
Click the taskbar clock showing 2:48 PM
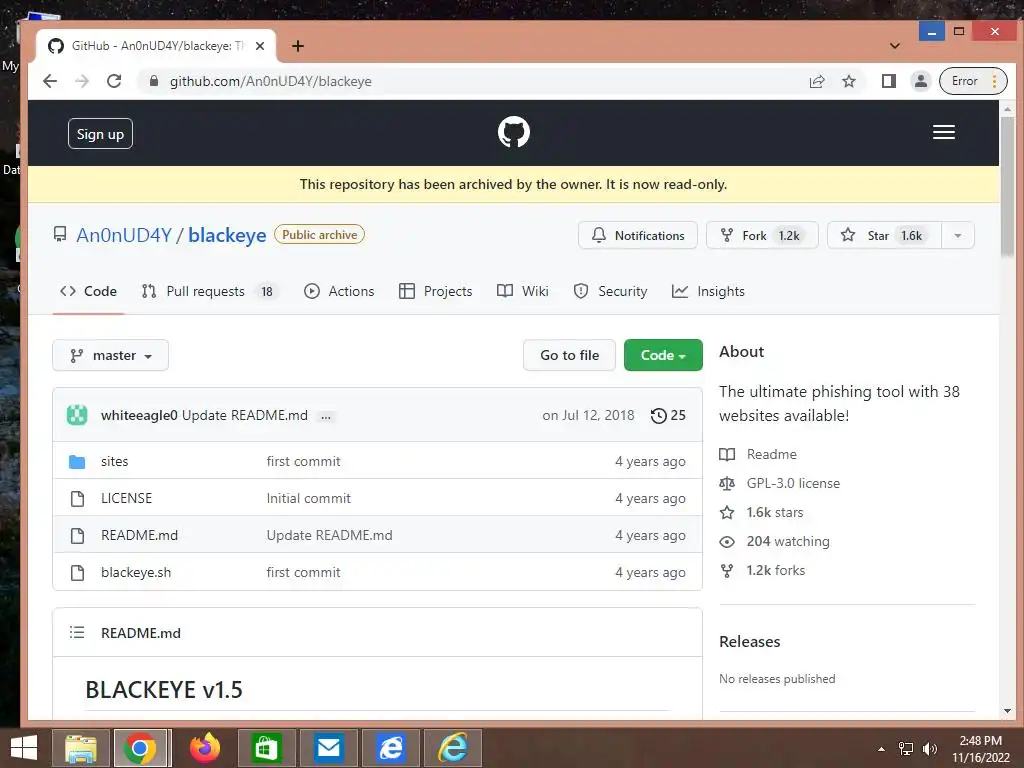(x=980, y=748)
